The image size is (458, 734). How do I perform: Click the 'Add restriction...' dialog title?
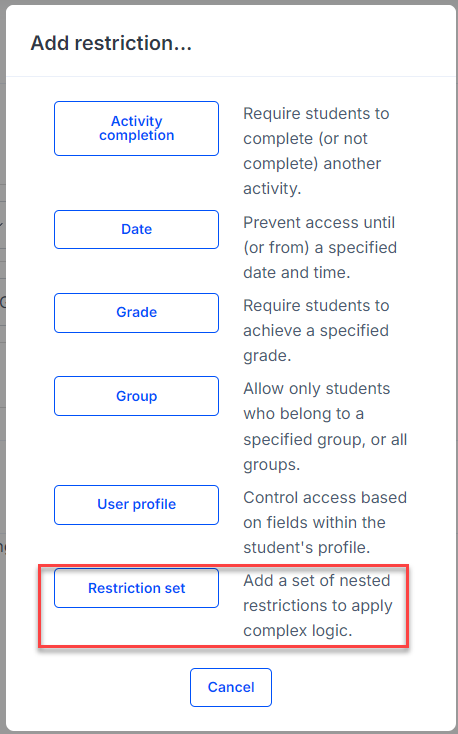[111, 43]
